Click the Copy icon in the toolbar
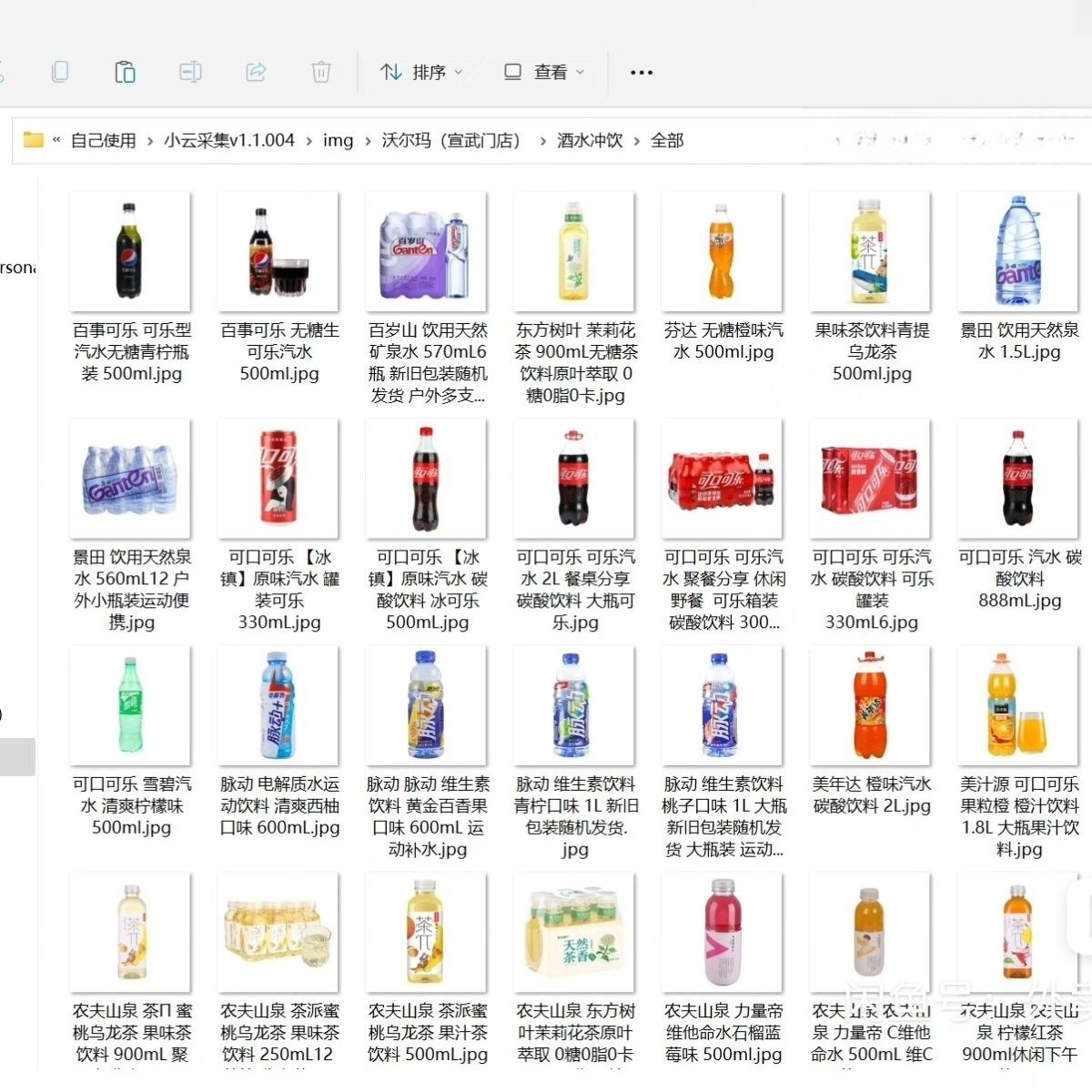Image resolution: width=1092 pixels, height=1092 pixels. [x=60, y=71]
